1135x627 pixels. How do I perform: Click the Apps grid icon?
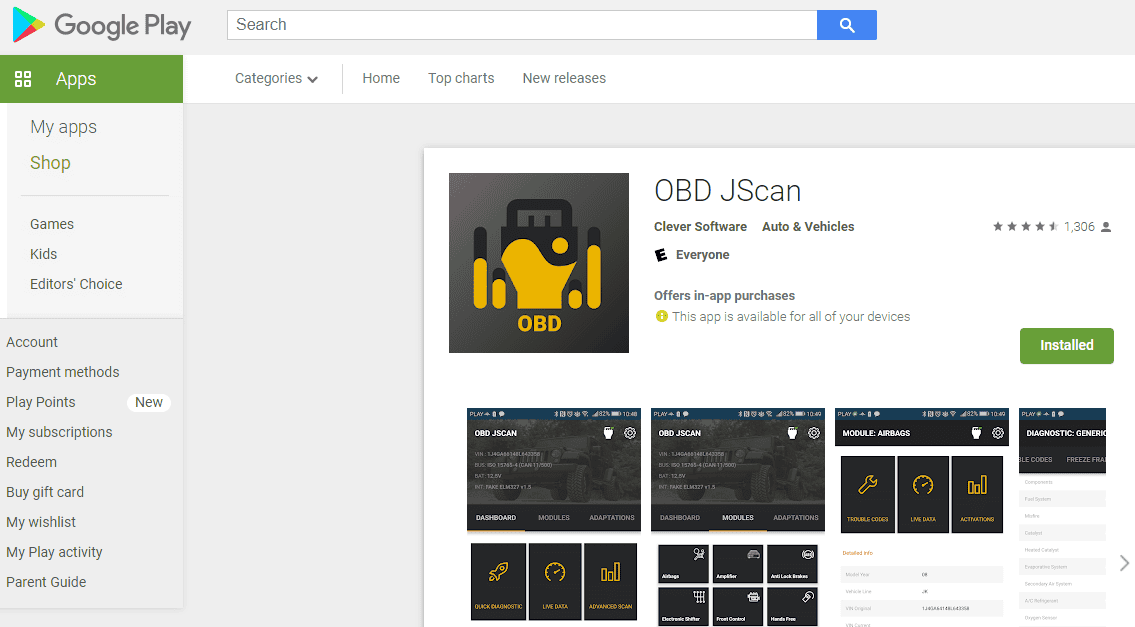tap(23, 79)
